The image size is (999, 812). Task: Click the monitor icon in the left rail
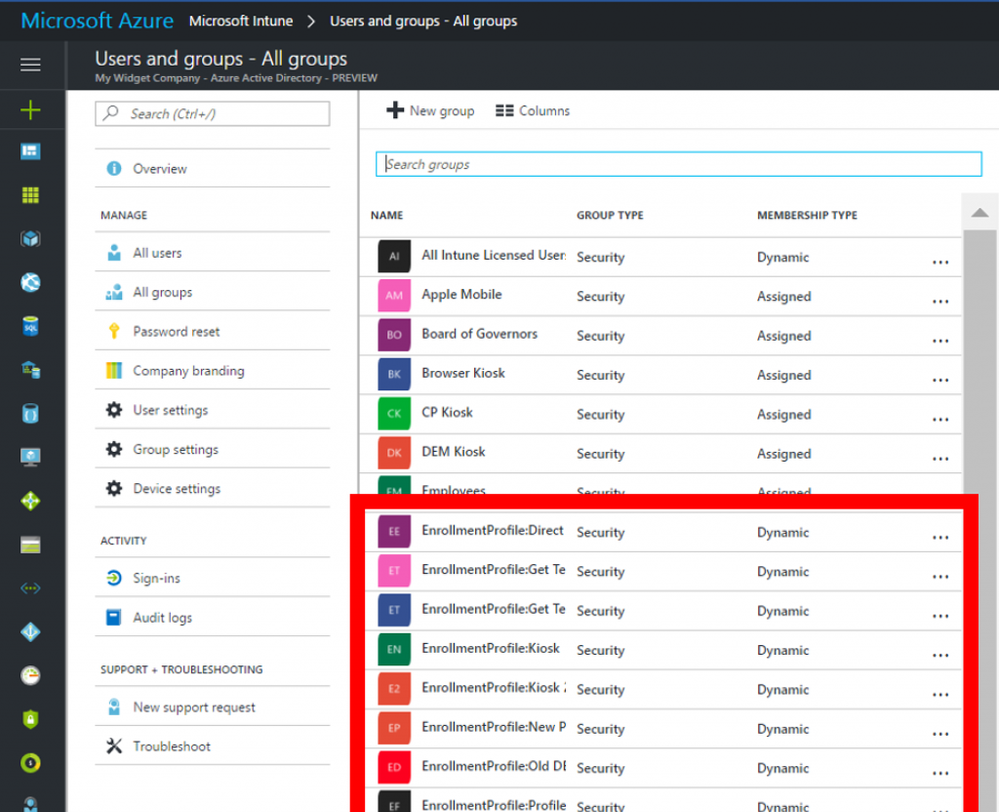coord(30,456)
